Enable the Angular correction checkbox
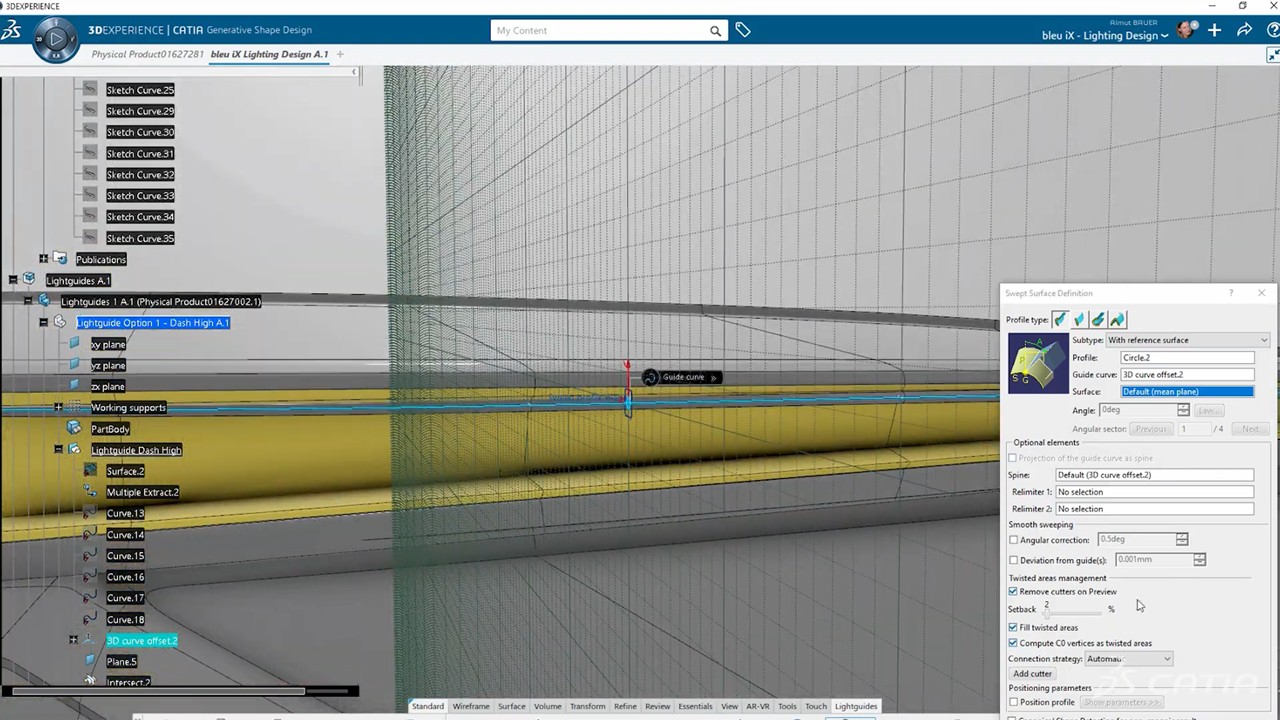 (x=1014, y=540)
